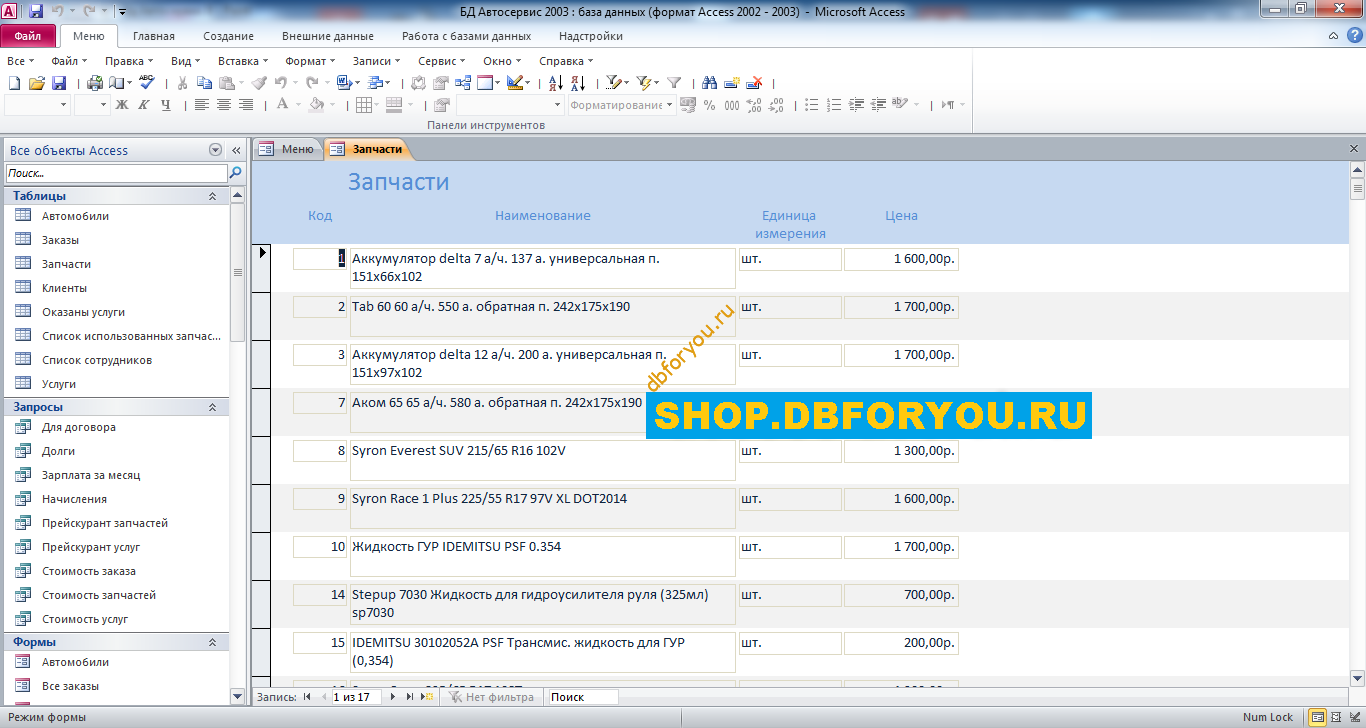Pick the font color A button
This screenshot has width=1366, height=728.
[x=282, y=105]
